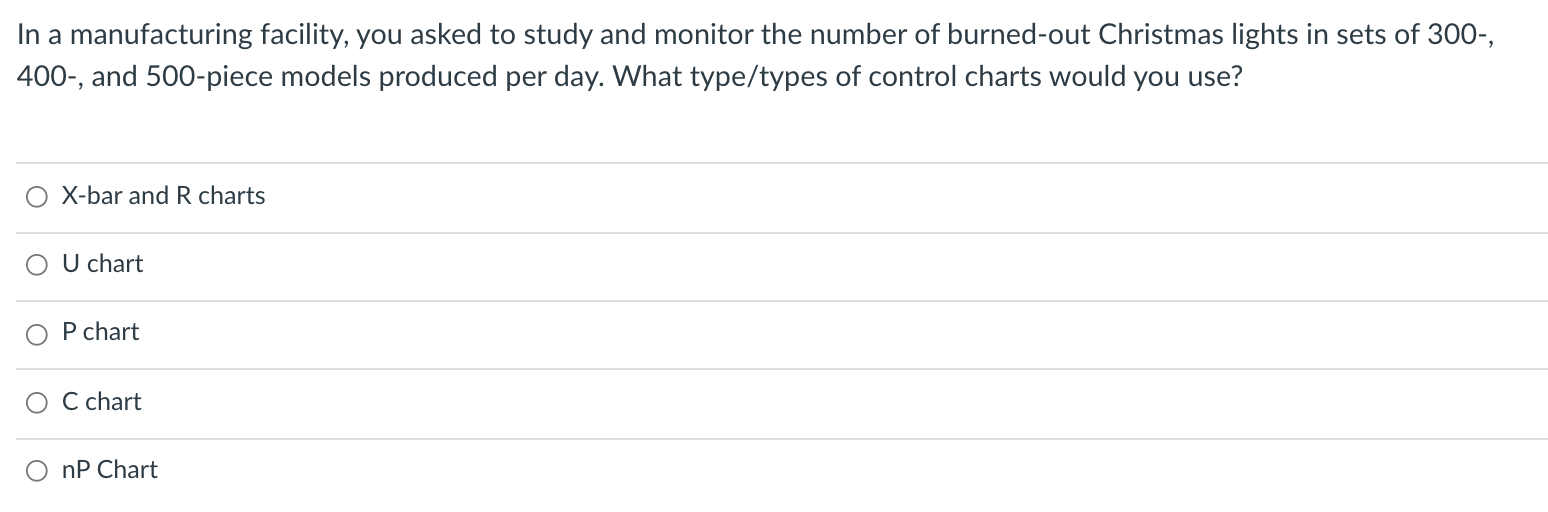Mark the C chart radio button
Viewport: 1548px width, 512px height.
pyautogui.click(x=37, y=403)
